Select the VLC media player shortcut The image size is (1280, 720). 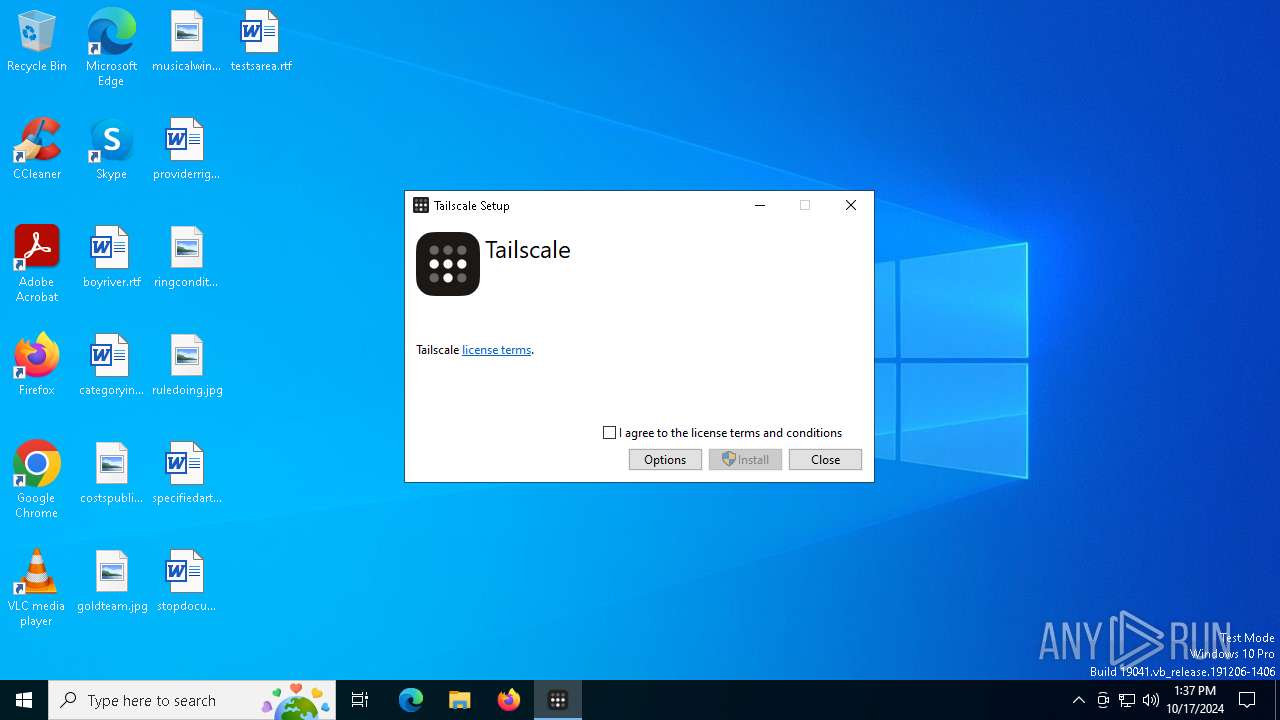point(37,588)
